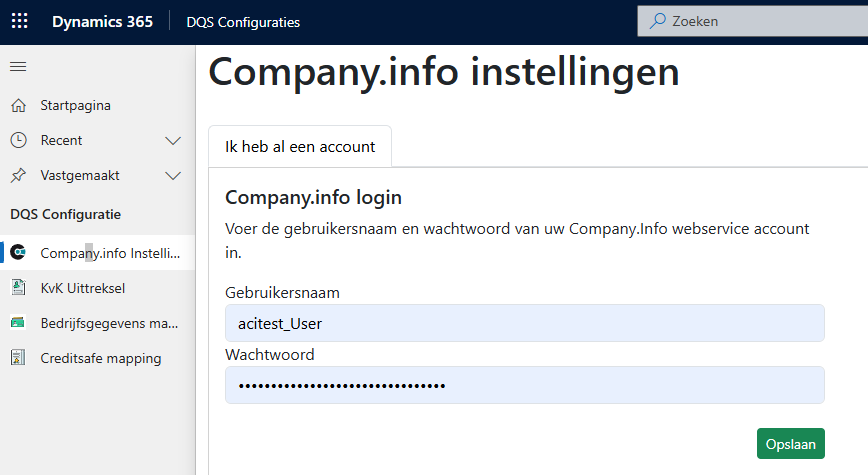Image resolution: width=868 pixels, height=475 pixels.
Task: Switch to 'Ik heb al een account' tab
Action: [x=300, y=146]
